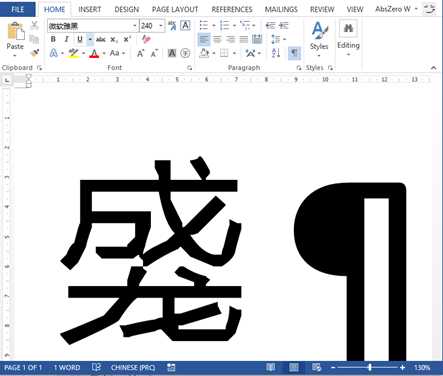
Task: Click distributed alignment icon
Action: [257, 40]
